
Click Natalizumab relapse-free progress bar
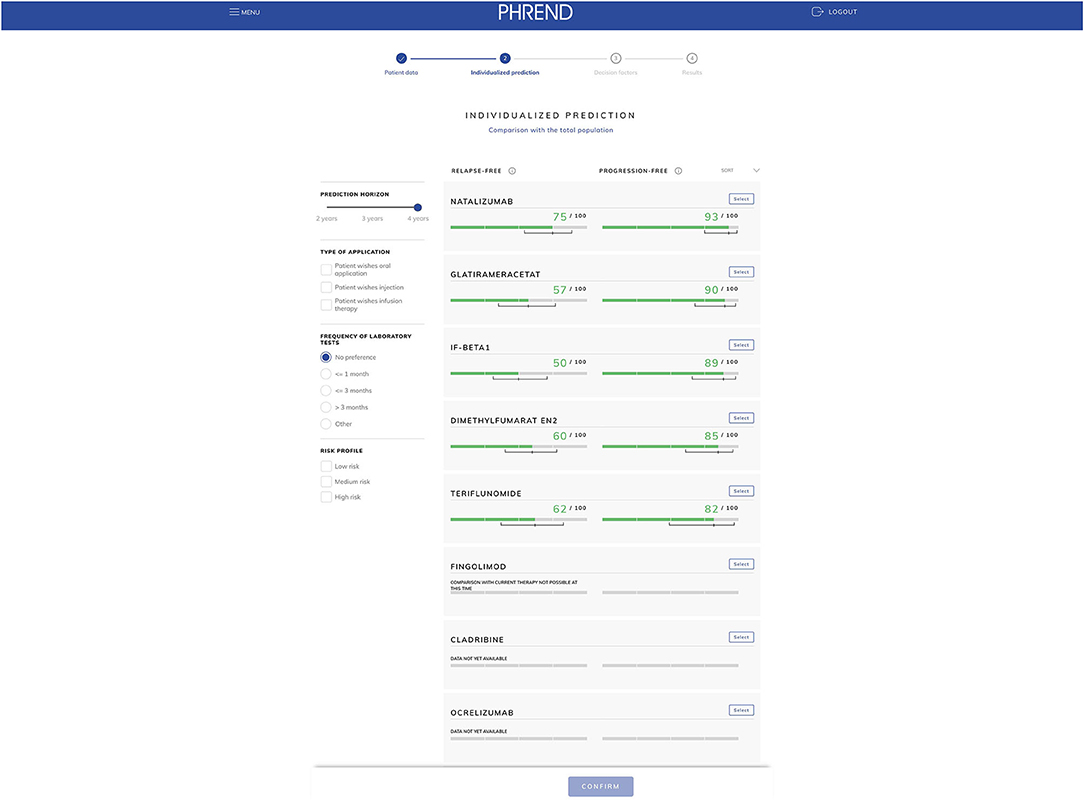[x=518, y=227]
